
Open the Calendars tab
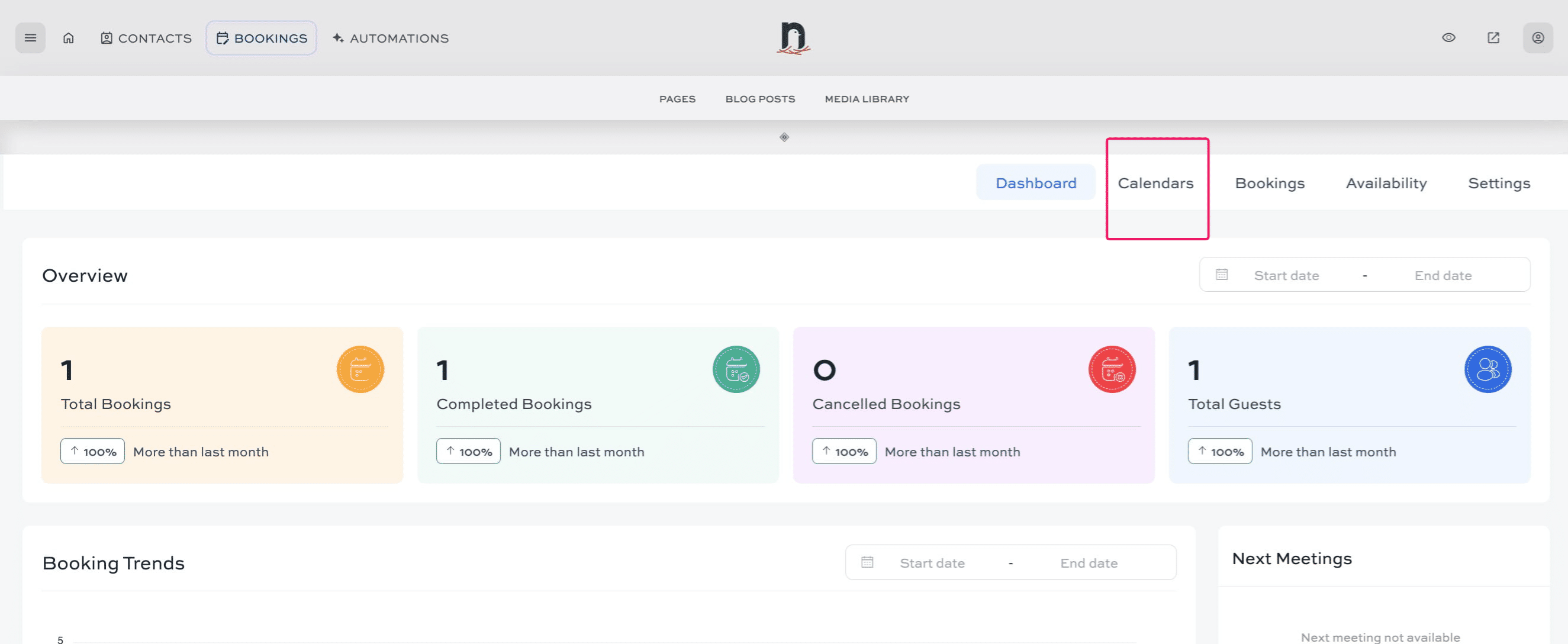pyautogui.click(x=1155, y=183)
